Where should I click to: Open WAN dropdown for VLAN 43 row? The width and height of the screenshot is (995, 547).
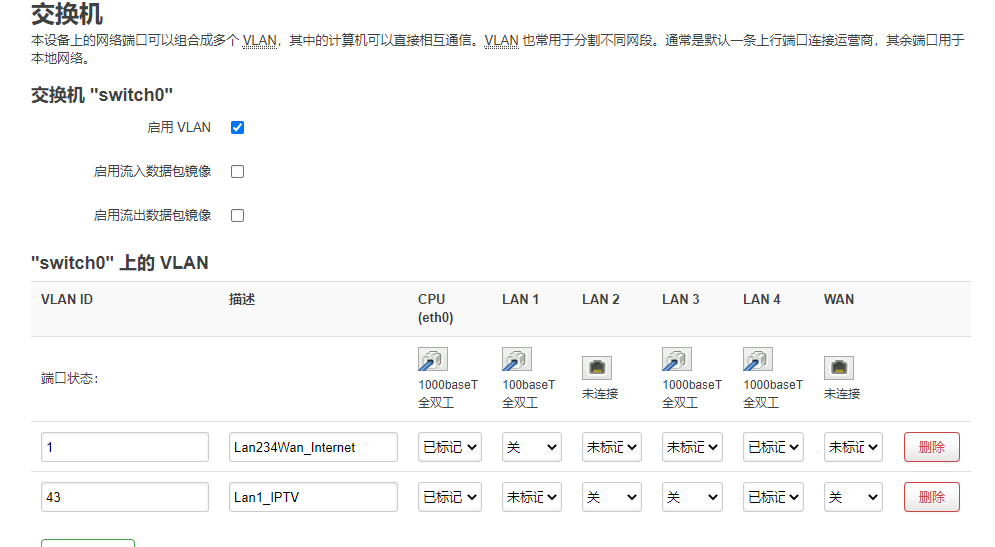(x=853, y=497)
